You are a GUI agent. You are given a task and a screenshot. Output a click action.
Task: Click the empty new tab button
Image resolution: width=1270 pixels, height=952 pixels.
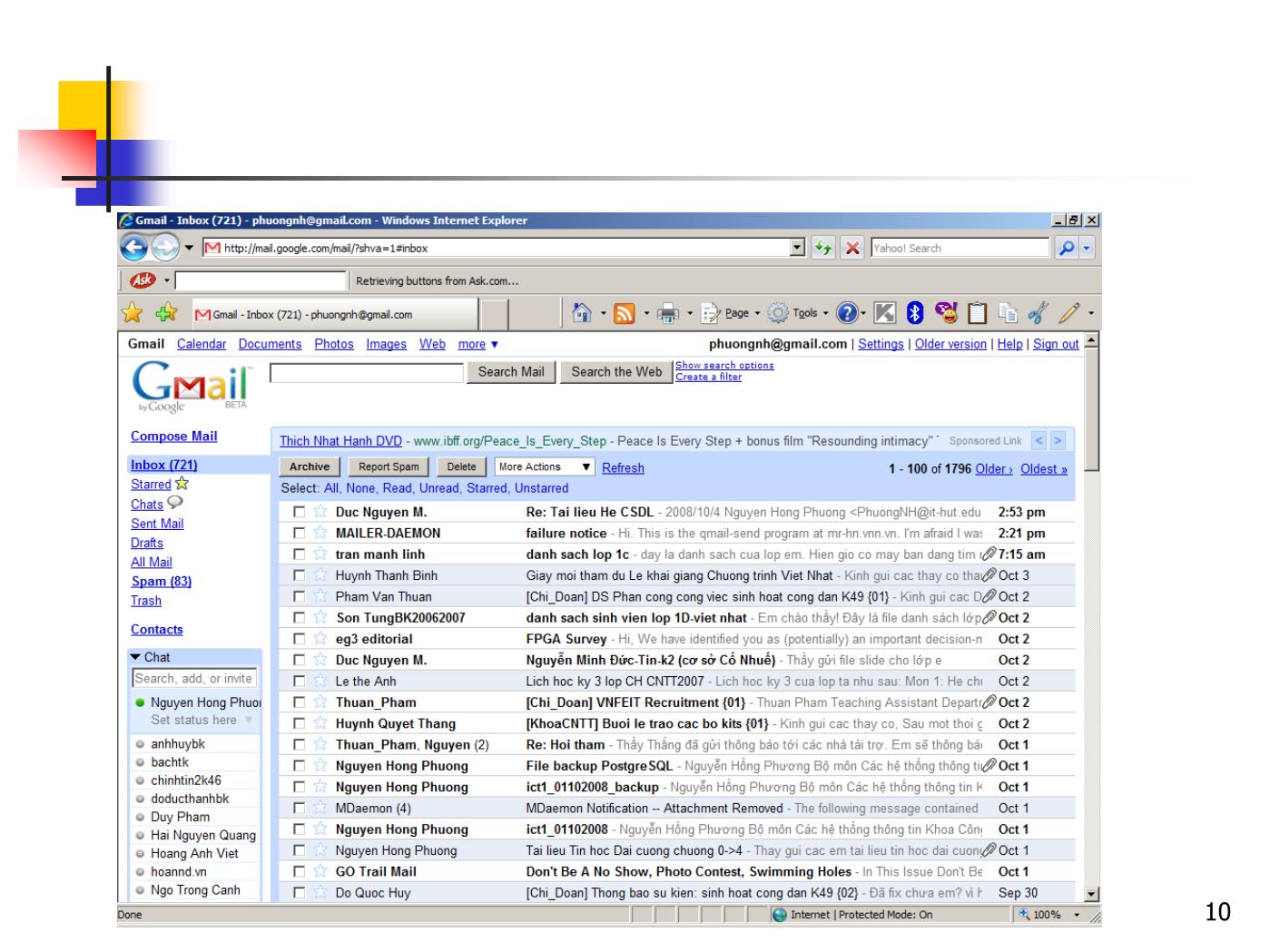(493, 314)
